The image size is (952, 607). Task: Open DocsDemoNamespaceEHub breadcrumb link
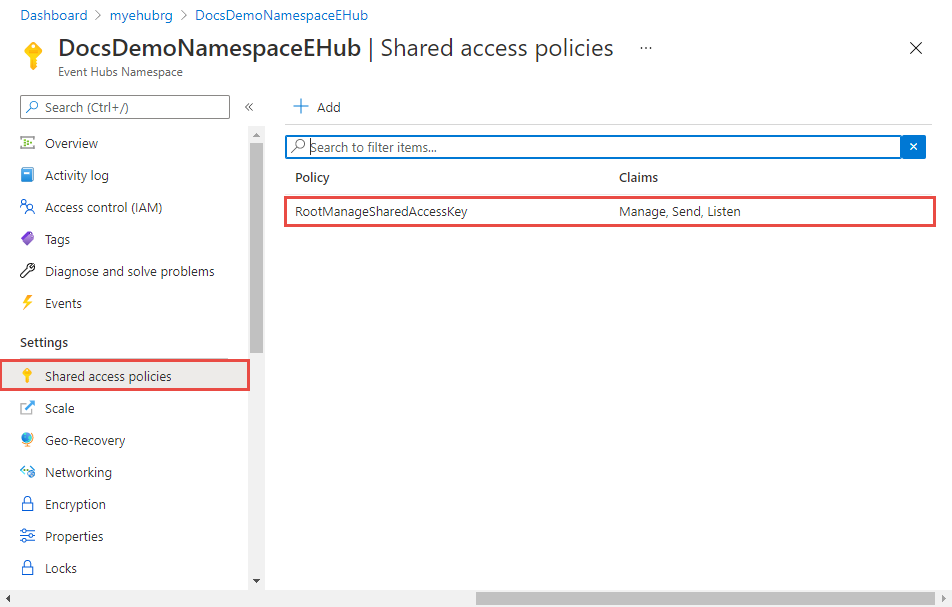[281, 15]
